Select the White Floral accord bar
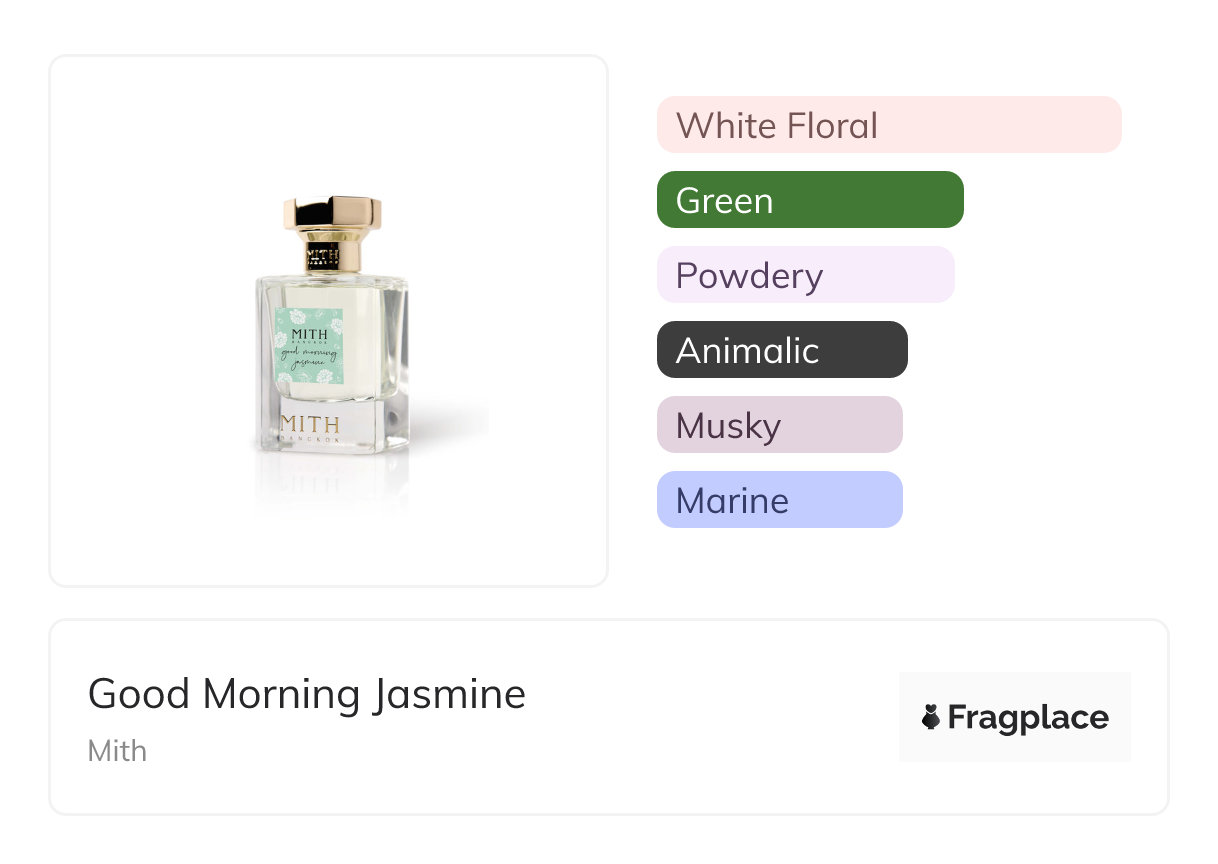The image size is (1218, 864). [889, 125]
